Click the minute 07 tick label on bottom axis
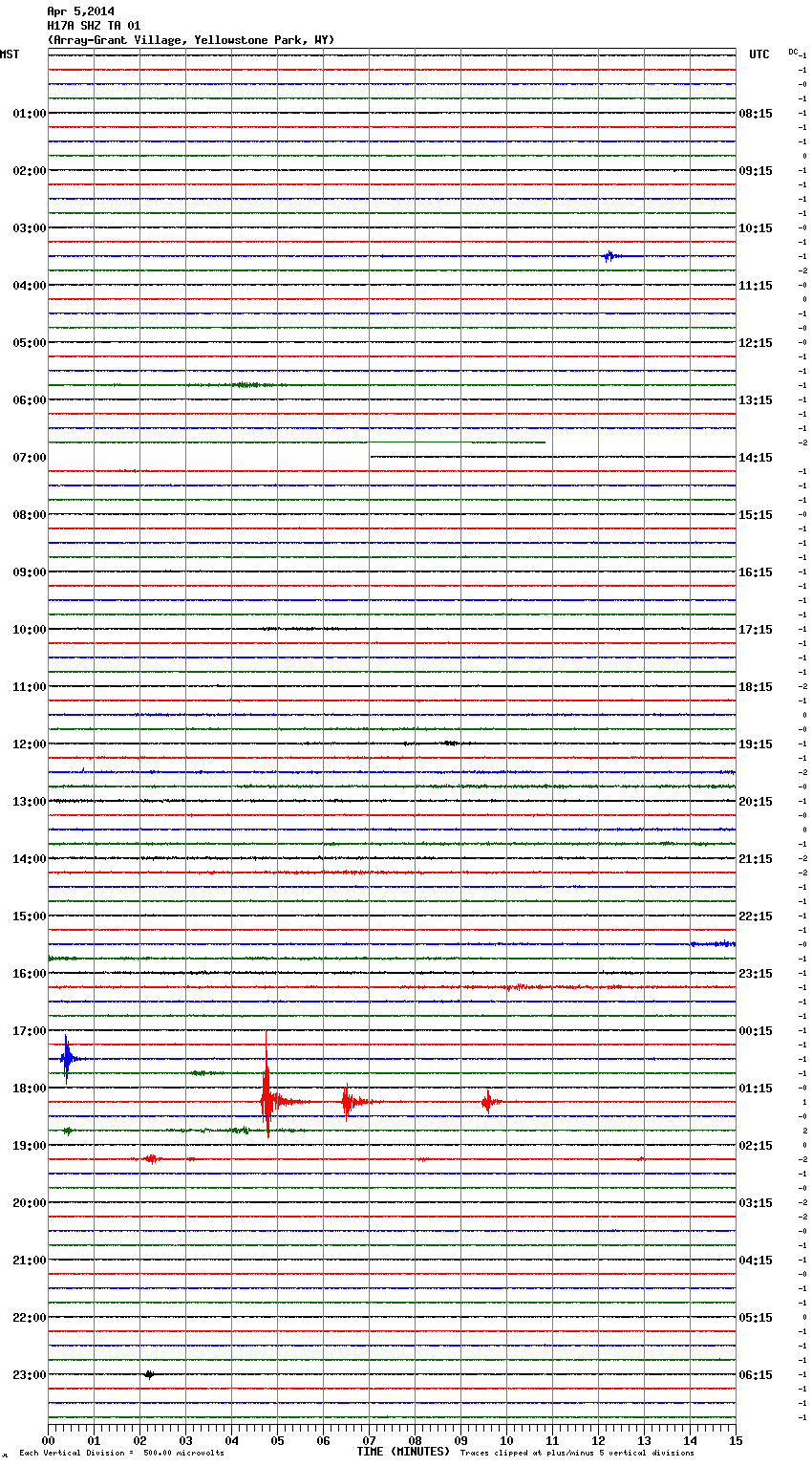Image resolution: width=812 pixels, height=1466 pixels. pos(369,1440)
